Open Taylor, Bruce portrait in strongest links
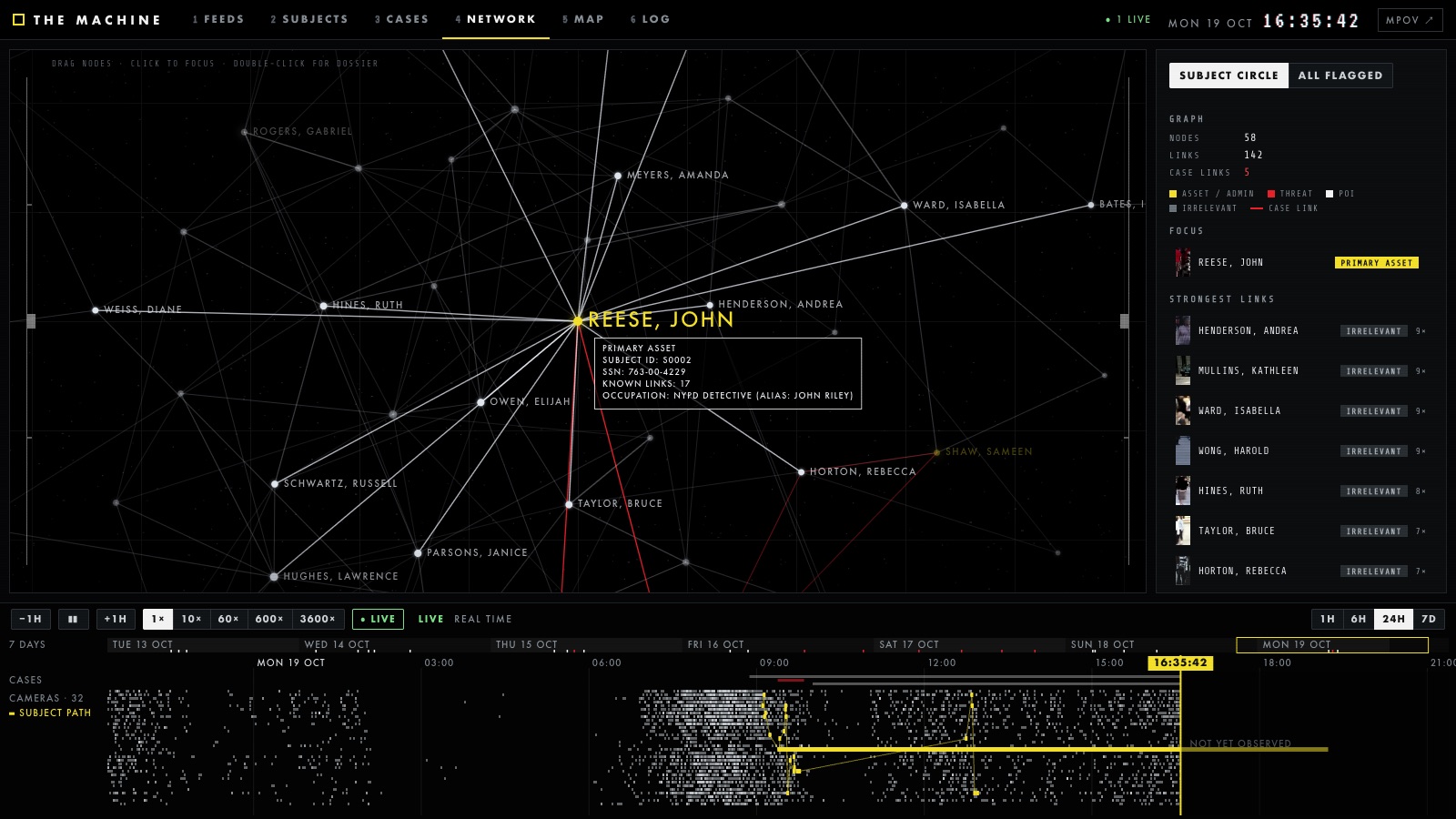The image size is (1456, 819). [1182, 531]
